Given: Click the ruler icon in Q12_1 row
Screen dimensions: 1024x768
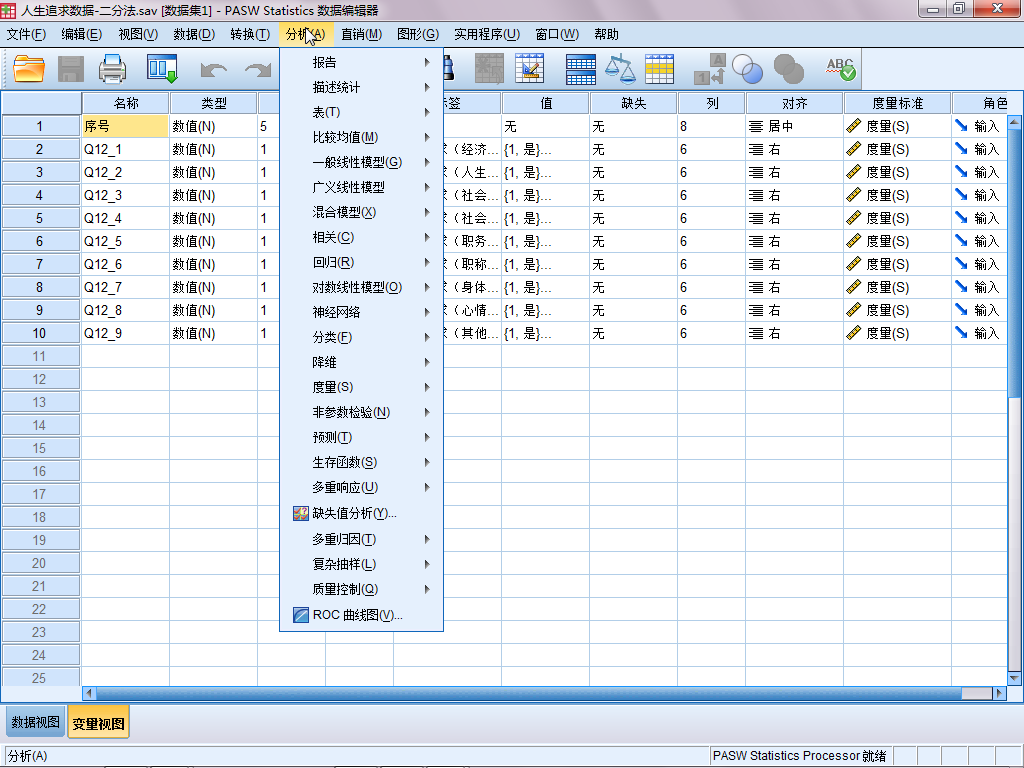Looking at the screenshot, I should (x=853, y=149).
